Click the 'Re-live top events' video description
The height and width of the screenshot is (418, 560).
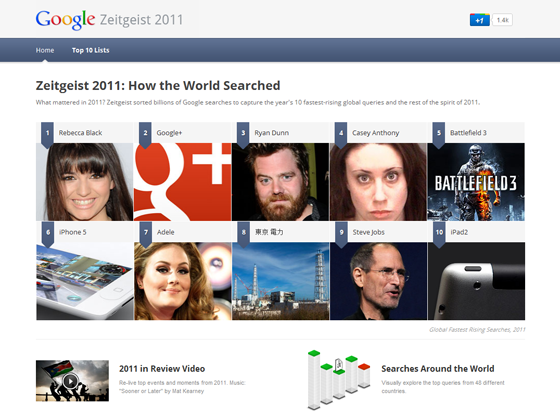[182, 387]
